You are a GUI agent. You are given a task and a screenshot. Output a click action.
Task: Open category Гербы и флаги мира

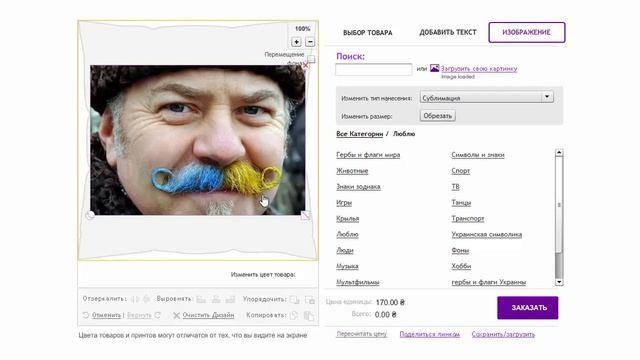click(368, 155)
